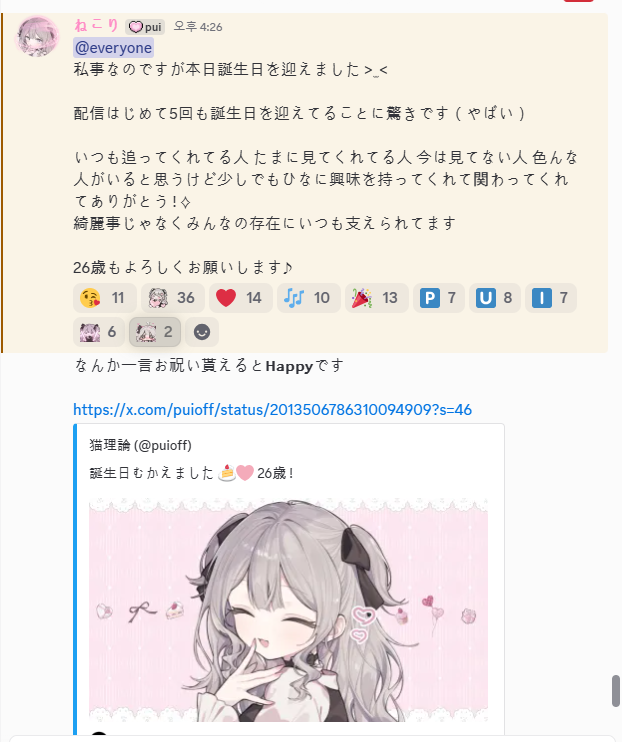Open the x.com/puioff status link

pyautogui.click(x=273, y=409)
